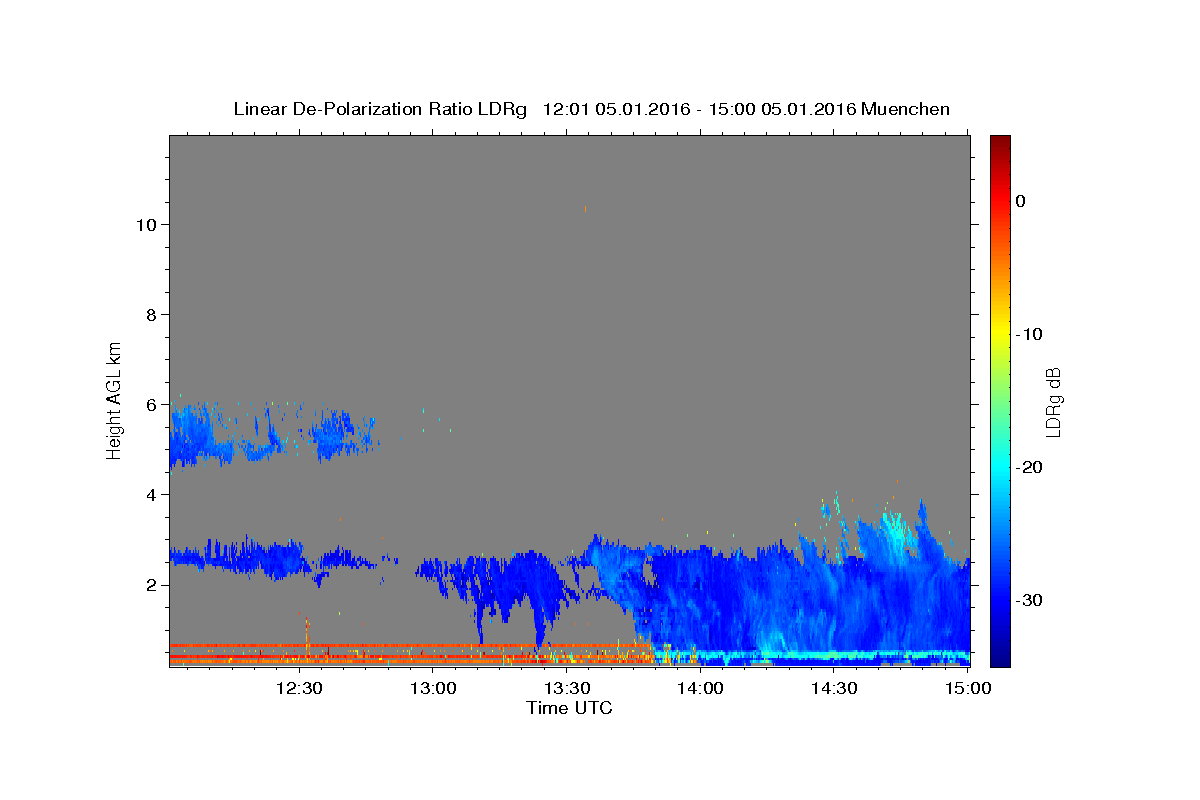
Task: Click the LDRg dB colorbar title
Action: pyautogui.click(x=1053, y=400)
